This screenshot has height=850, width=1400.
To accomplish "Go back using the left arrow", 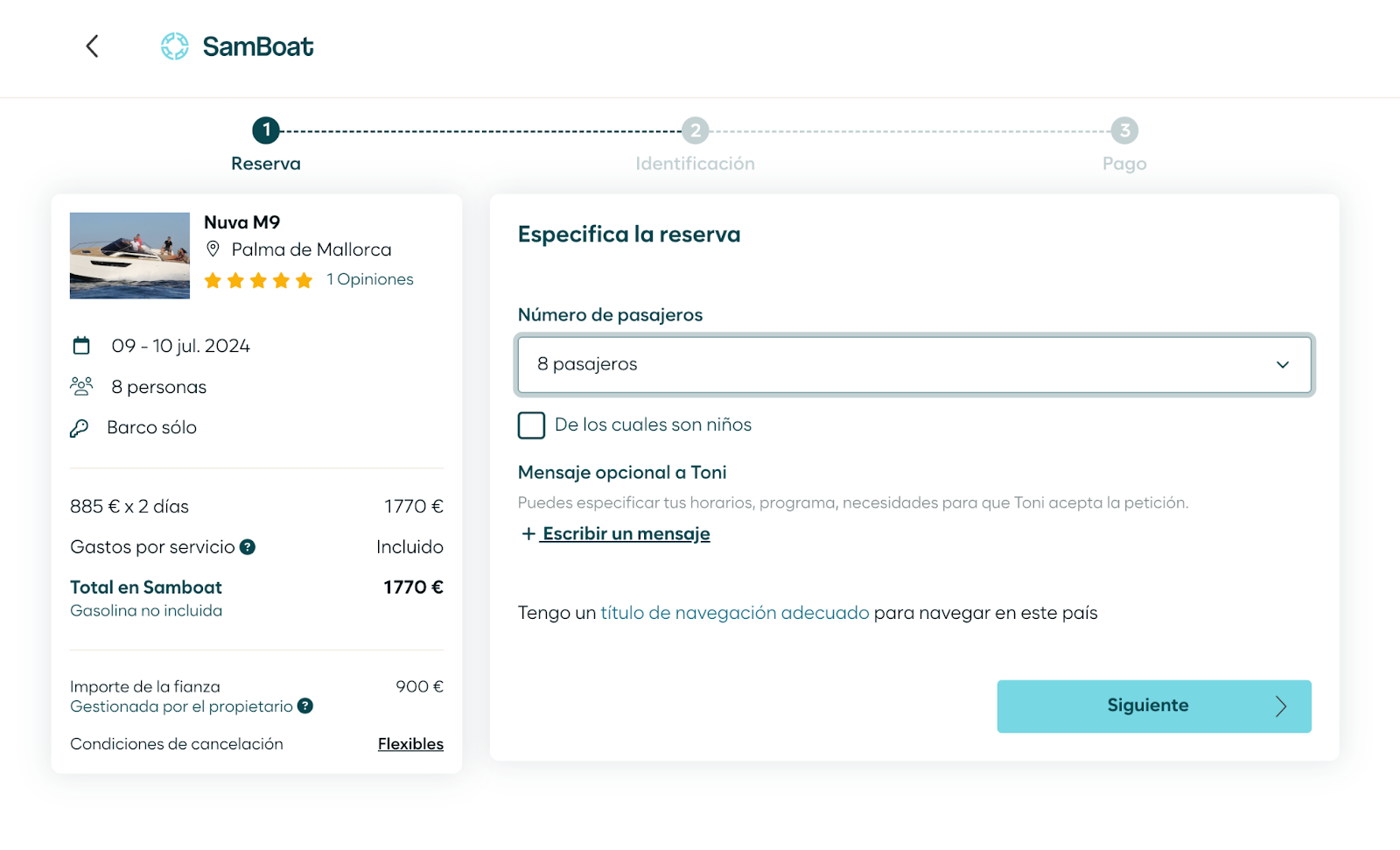I will (x=92, y=46).
